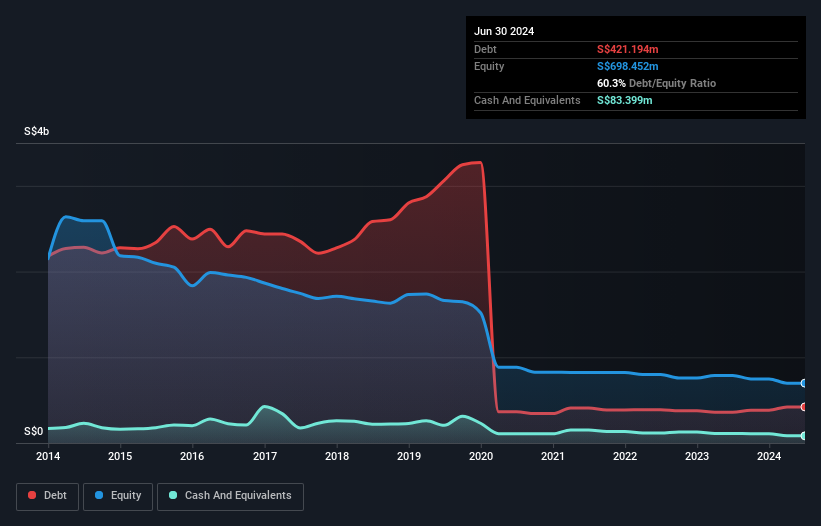Click the 2024 x-axis label
The width and height of the screenshot is (821, 526).
pos(769,456)
